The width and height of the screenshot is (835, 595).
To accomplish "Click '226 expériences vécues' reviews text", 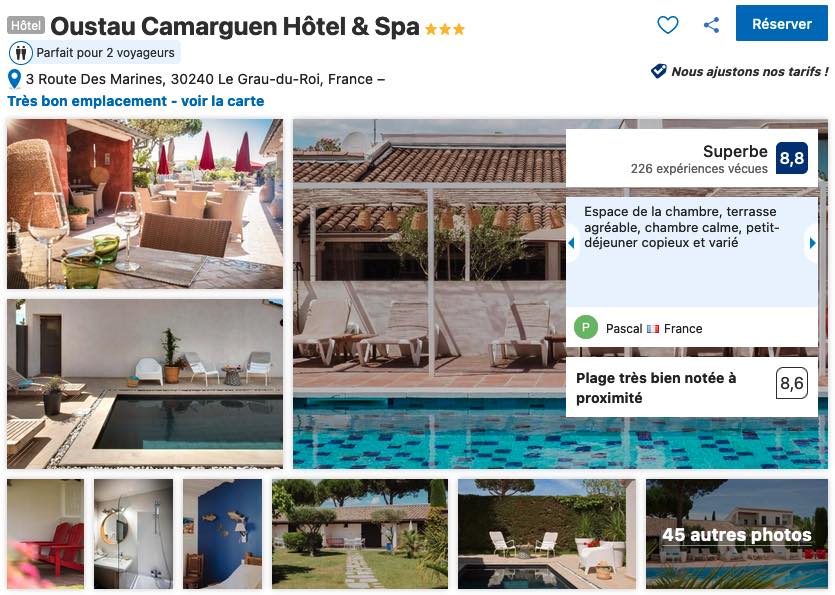I will (x=699, y=169).
